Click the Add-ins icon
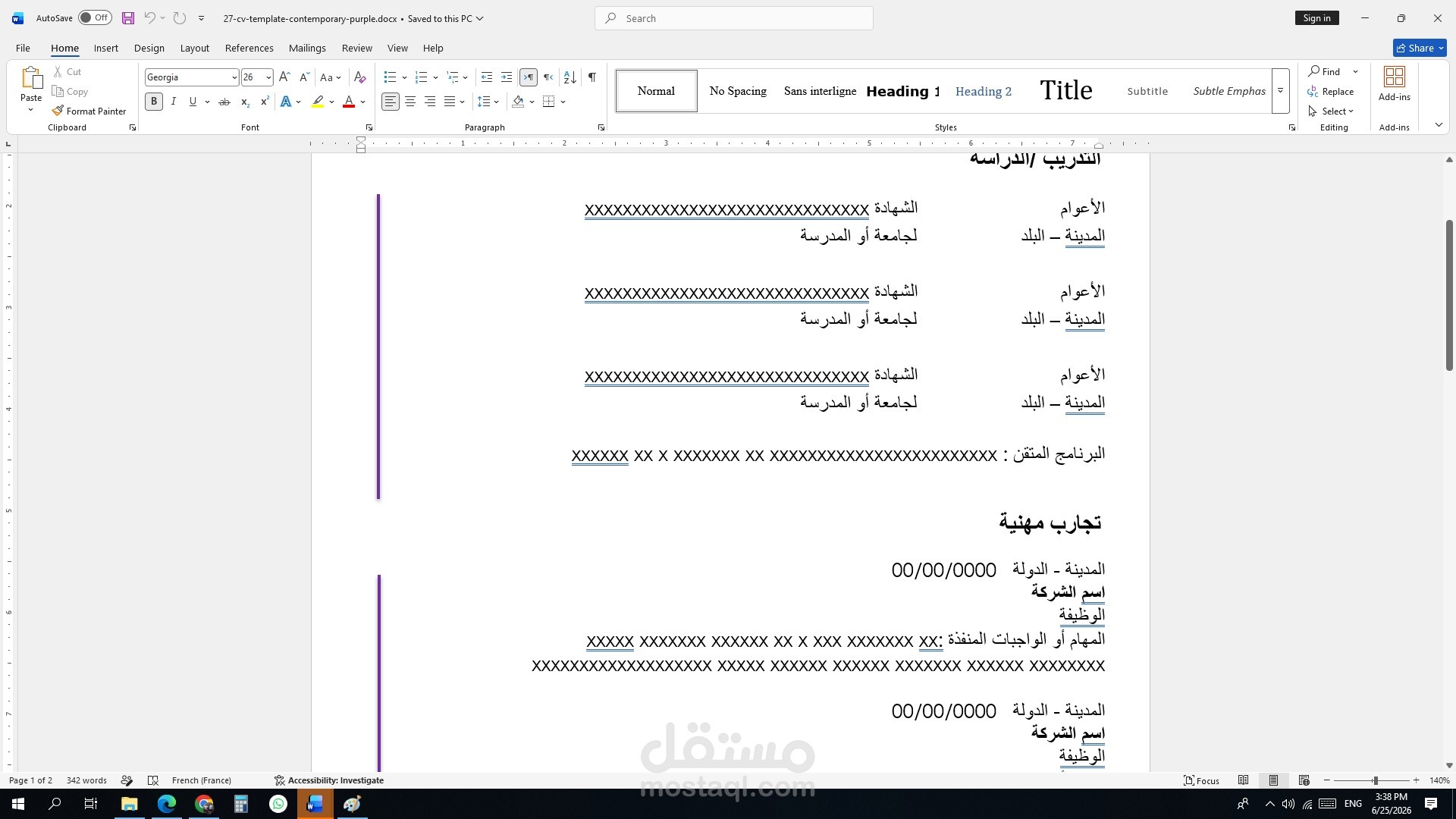This screenshot has height=819, width=1456. [x=1395, y=77]
